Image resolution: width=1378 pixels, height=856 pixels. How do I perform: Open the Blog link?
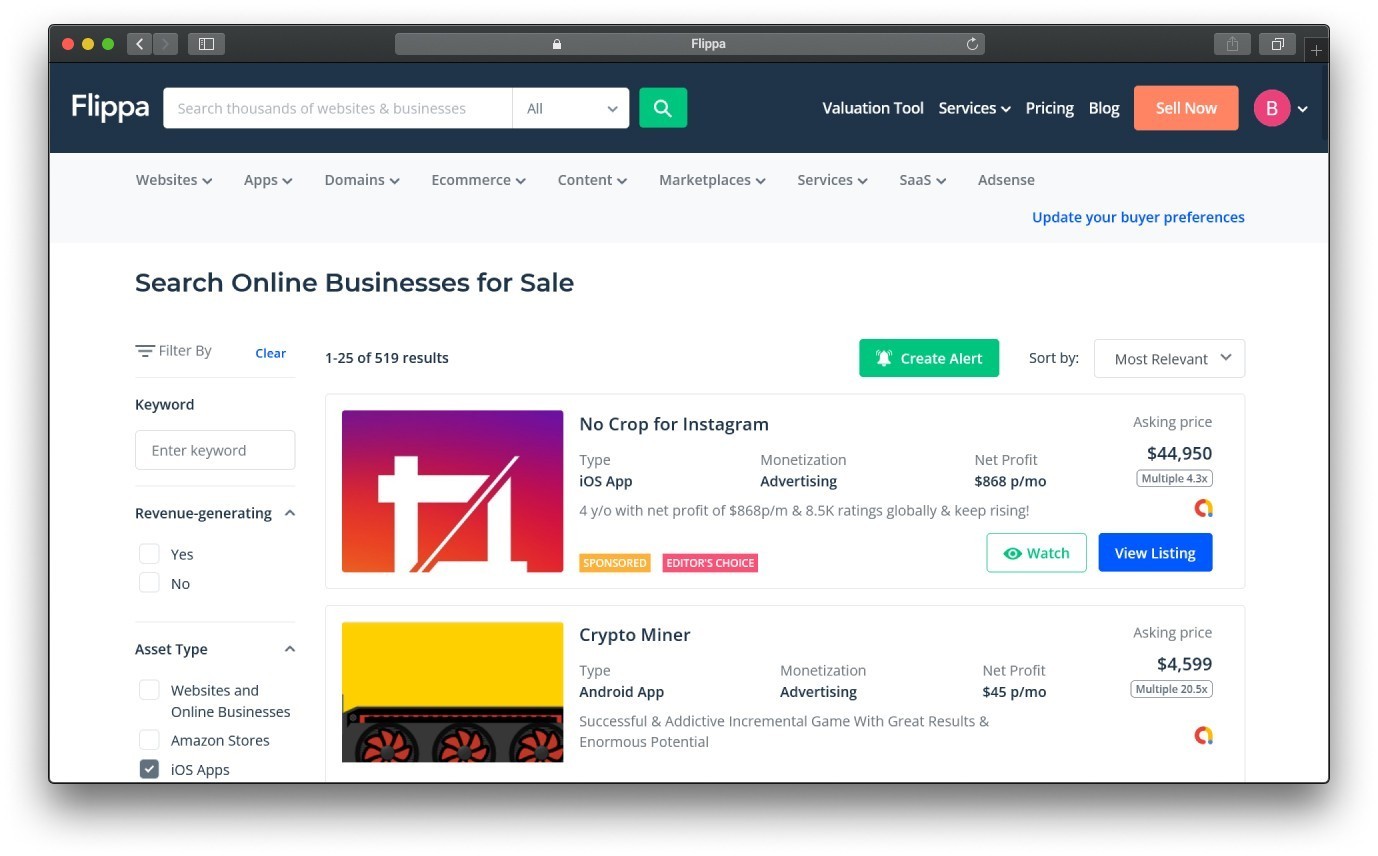1104,108
